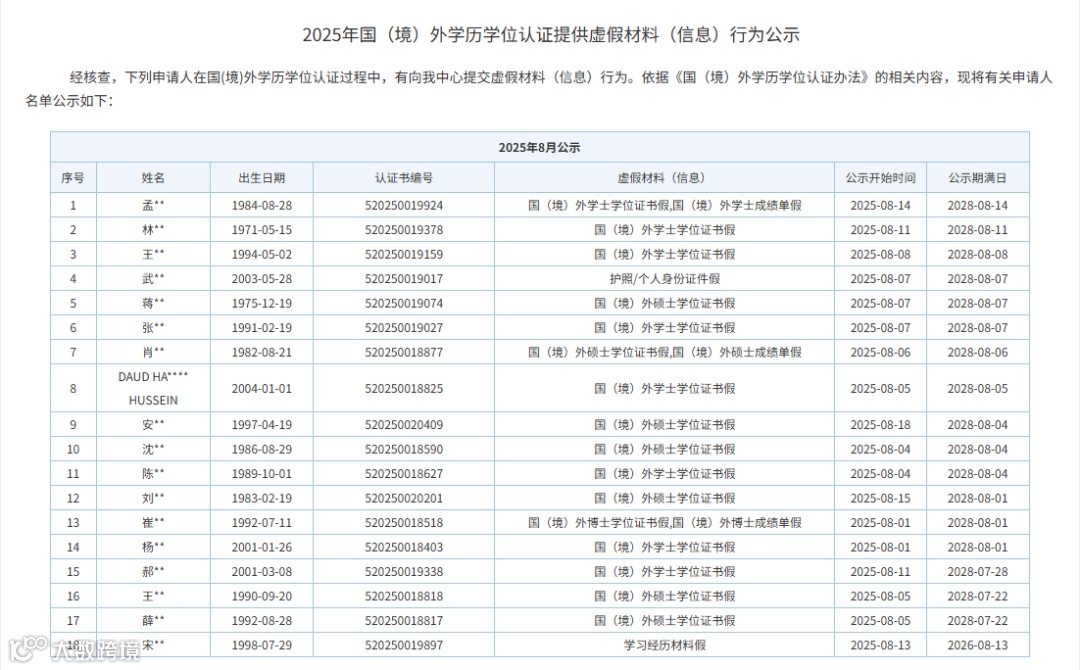The width and height of the screenshot is (1080, 670).
Task: Click the 姓名 column header
Action: 153,178
